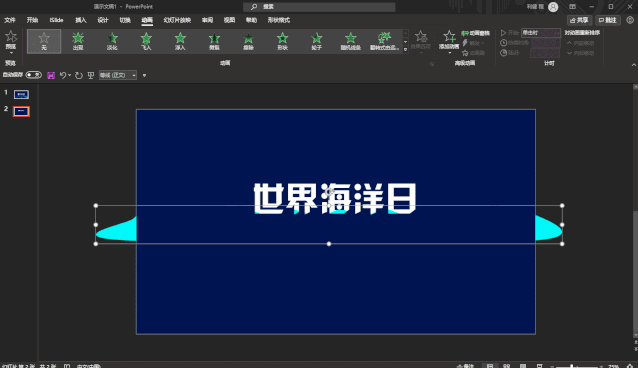Open the Undo history dropdown arrow
This screenshot has height=368, width=638.
tap(70, 75)
